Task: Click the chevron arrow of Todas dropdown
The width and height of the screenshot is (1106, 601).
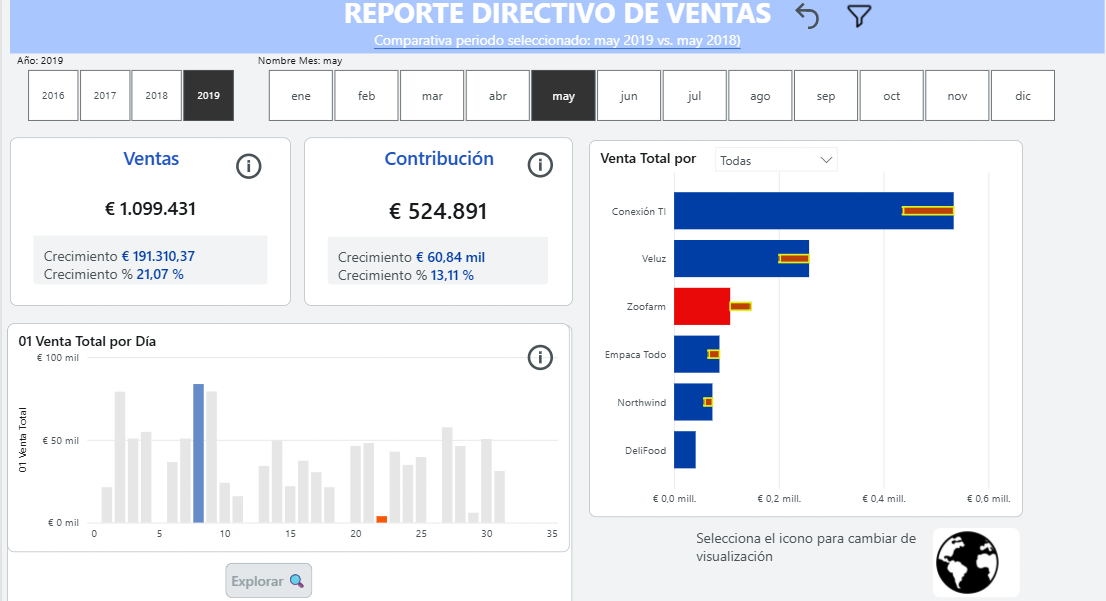Action: pos(827,160)
